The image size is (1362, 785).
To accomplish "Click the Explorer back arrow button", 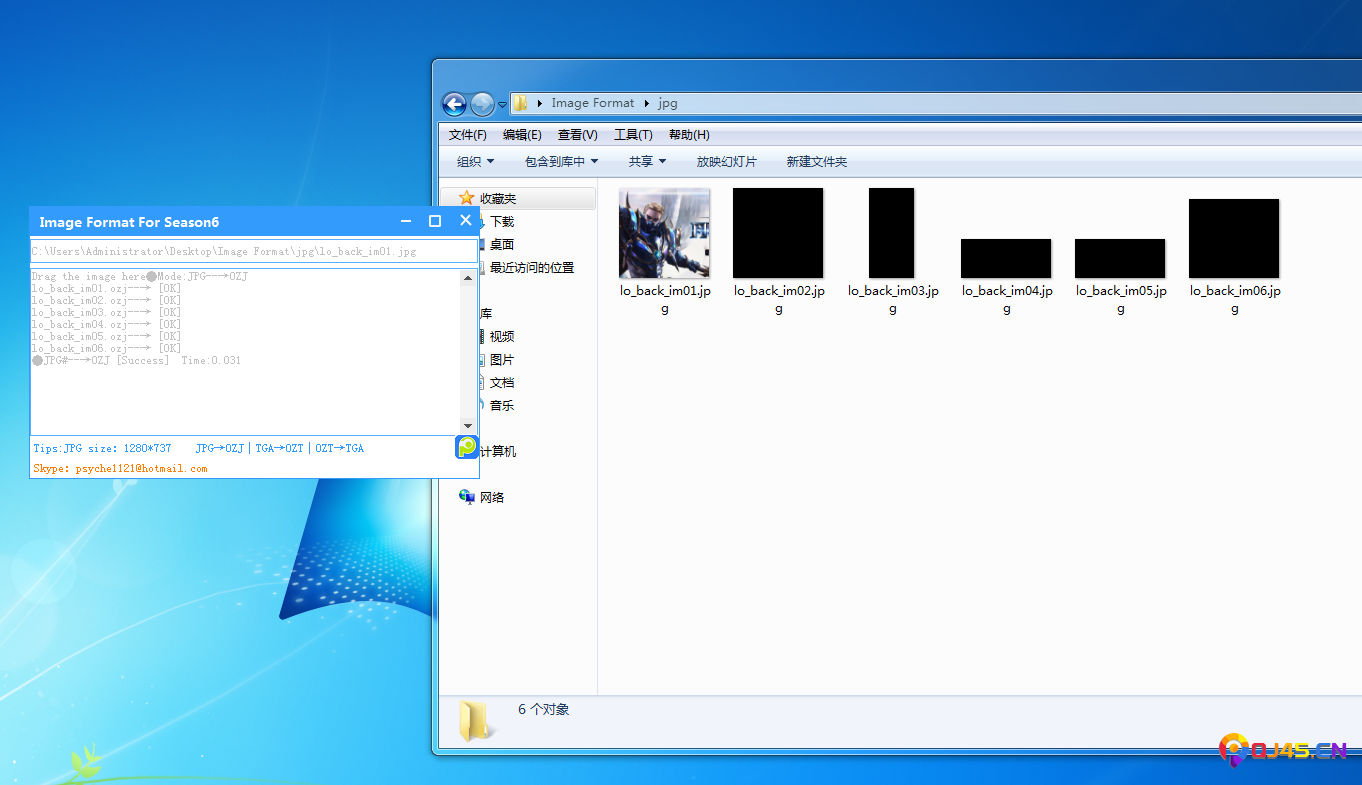I will point(454,104).
